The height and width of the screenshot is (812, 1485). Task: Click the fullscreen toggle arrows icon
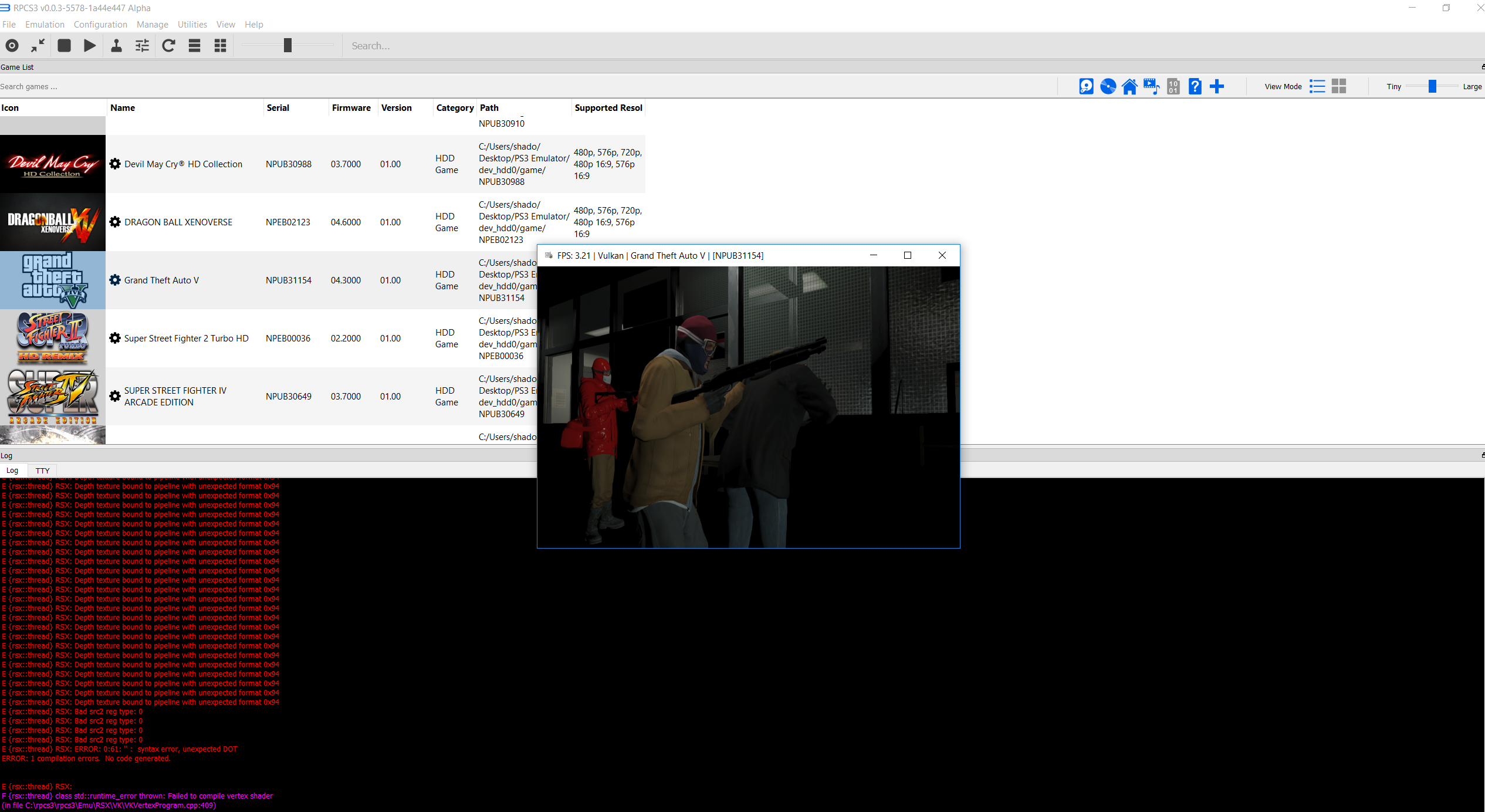pos(38,46)
